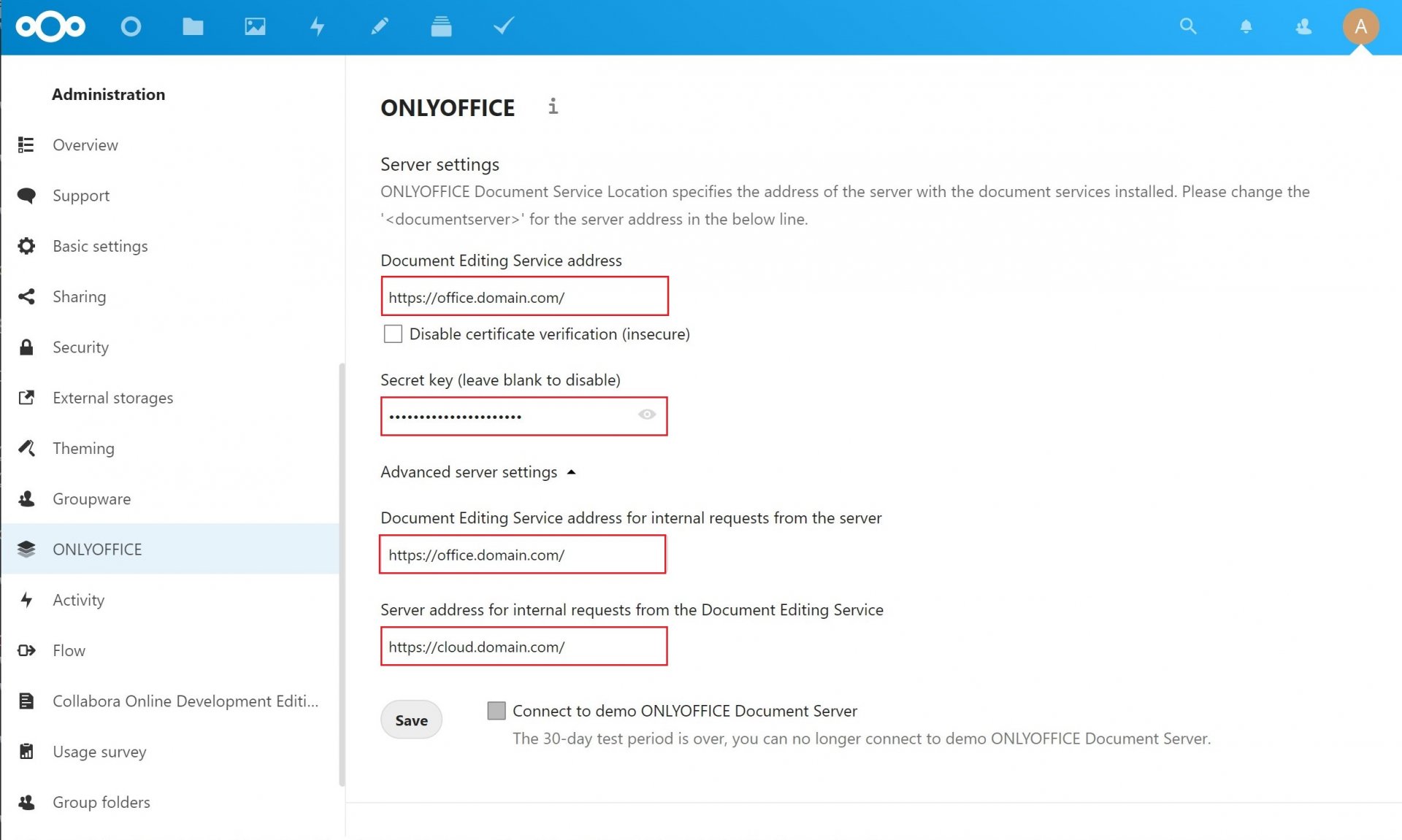Click the sidebar scrollbar
This screenshot has width=1402, height=840.
tap(342, 574)
